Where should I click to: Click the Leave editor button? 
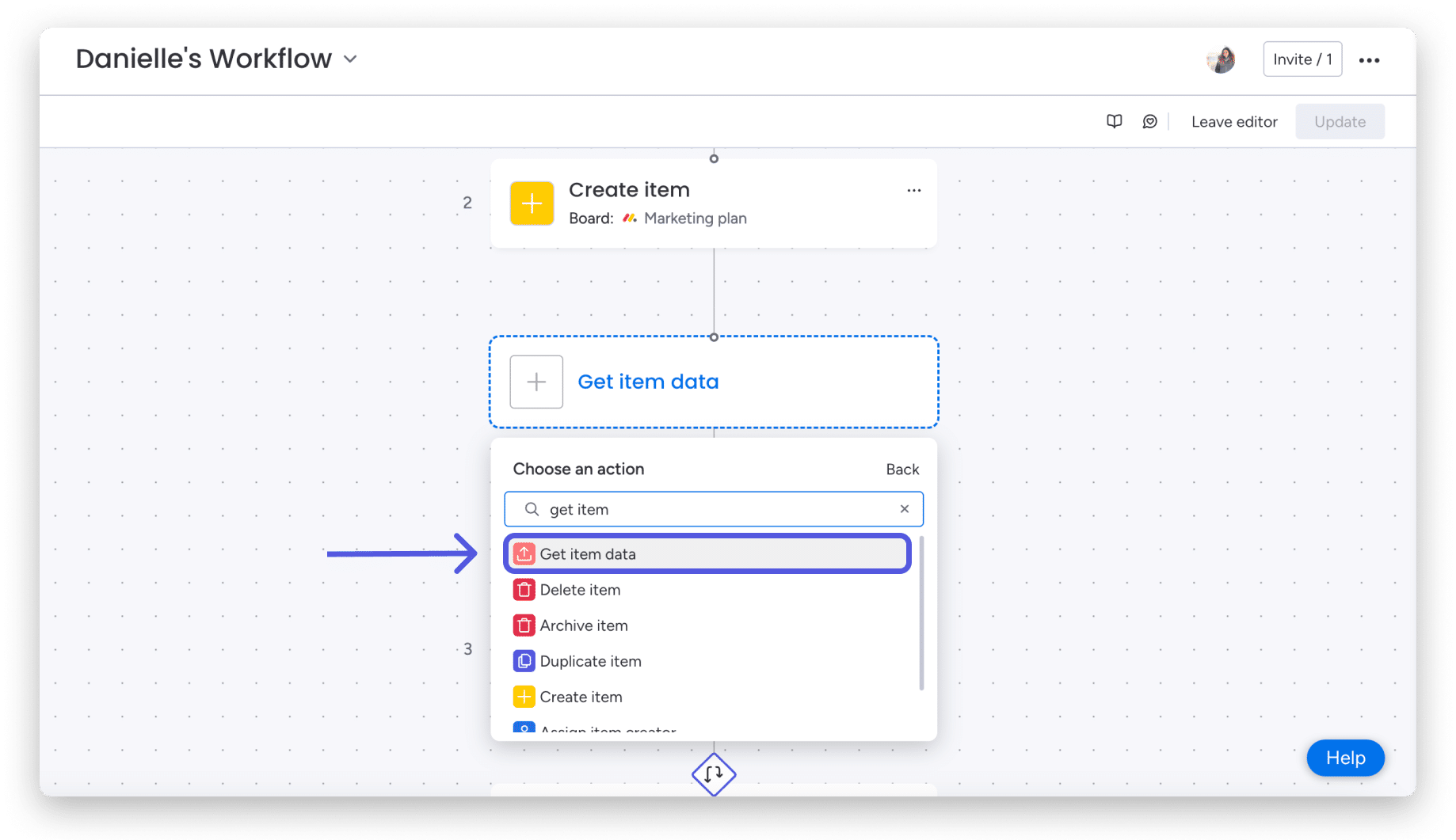click(1234, 122)
